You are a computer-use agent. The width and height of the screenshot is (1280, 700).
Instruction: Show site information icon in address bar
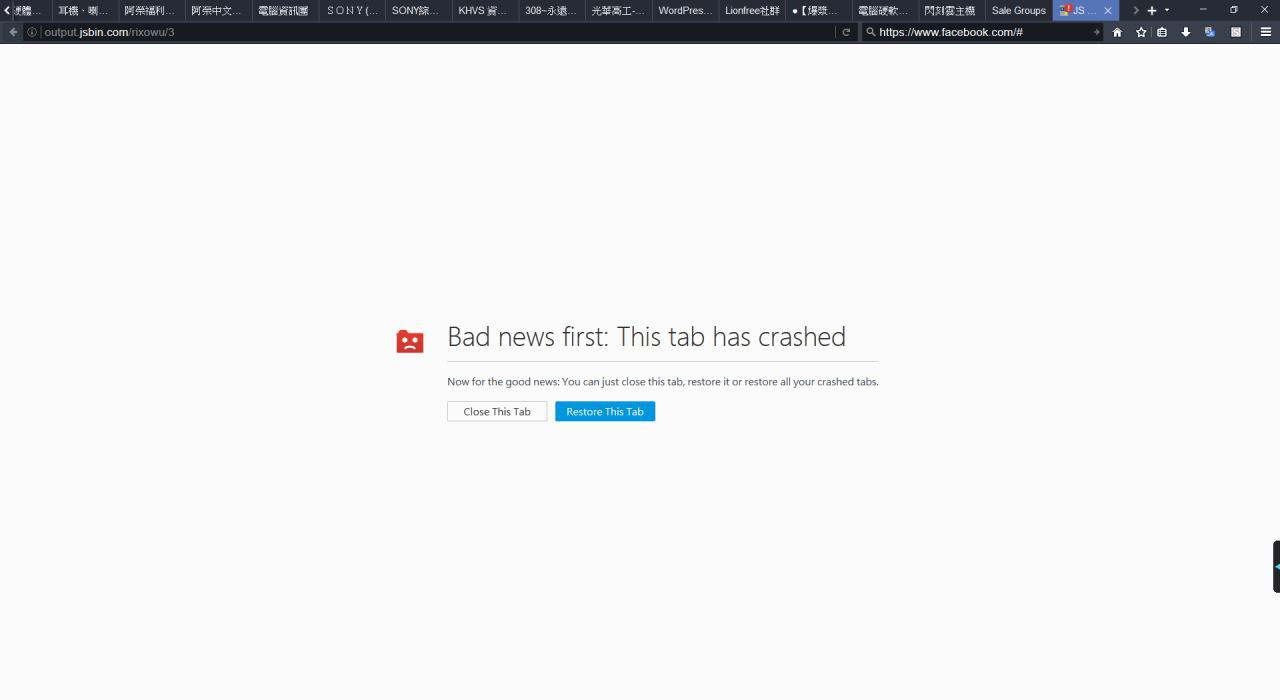pyautogui.click(x=32, y=32)
